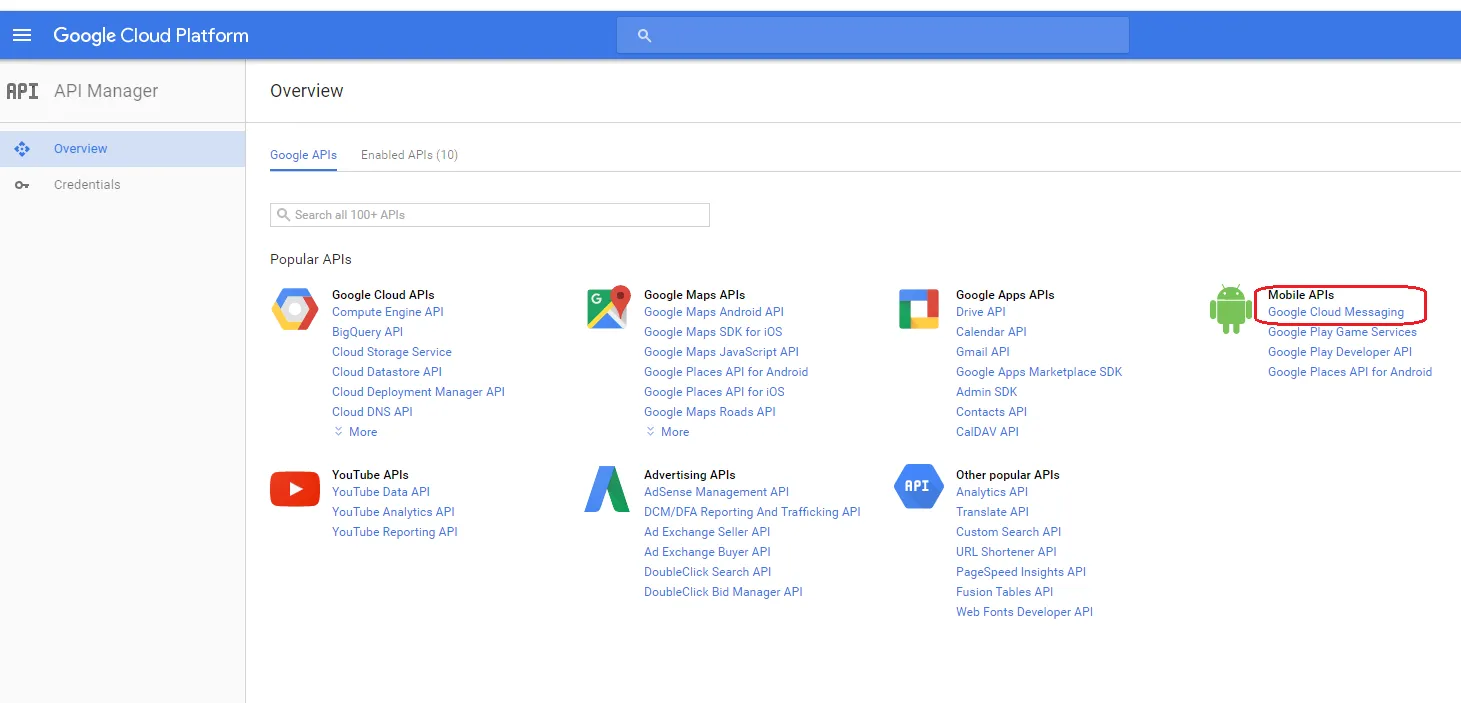Switch to the Enabled APIs (10) tab

tap(409, 155)
